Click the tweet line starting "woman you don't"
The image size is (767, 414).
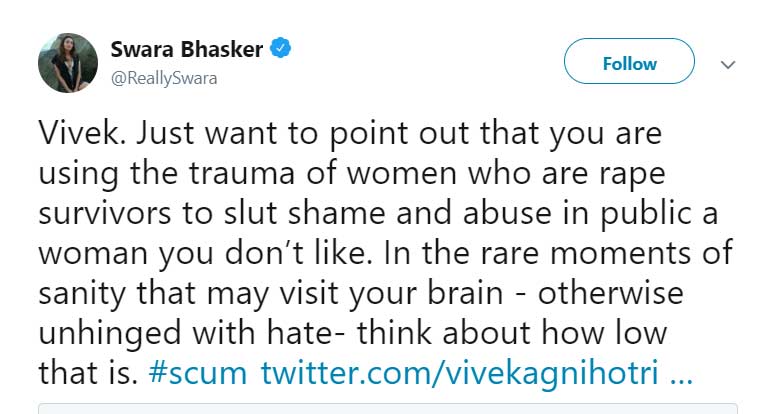click(384, 254)
